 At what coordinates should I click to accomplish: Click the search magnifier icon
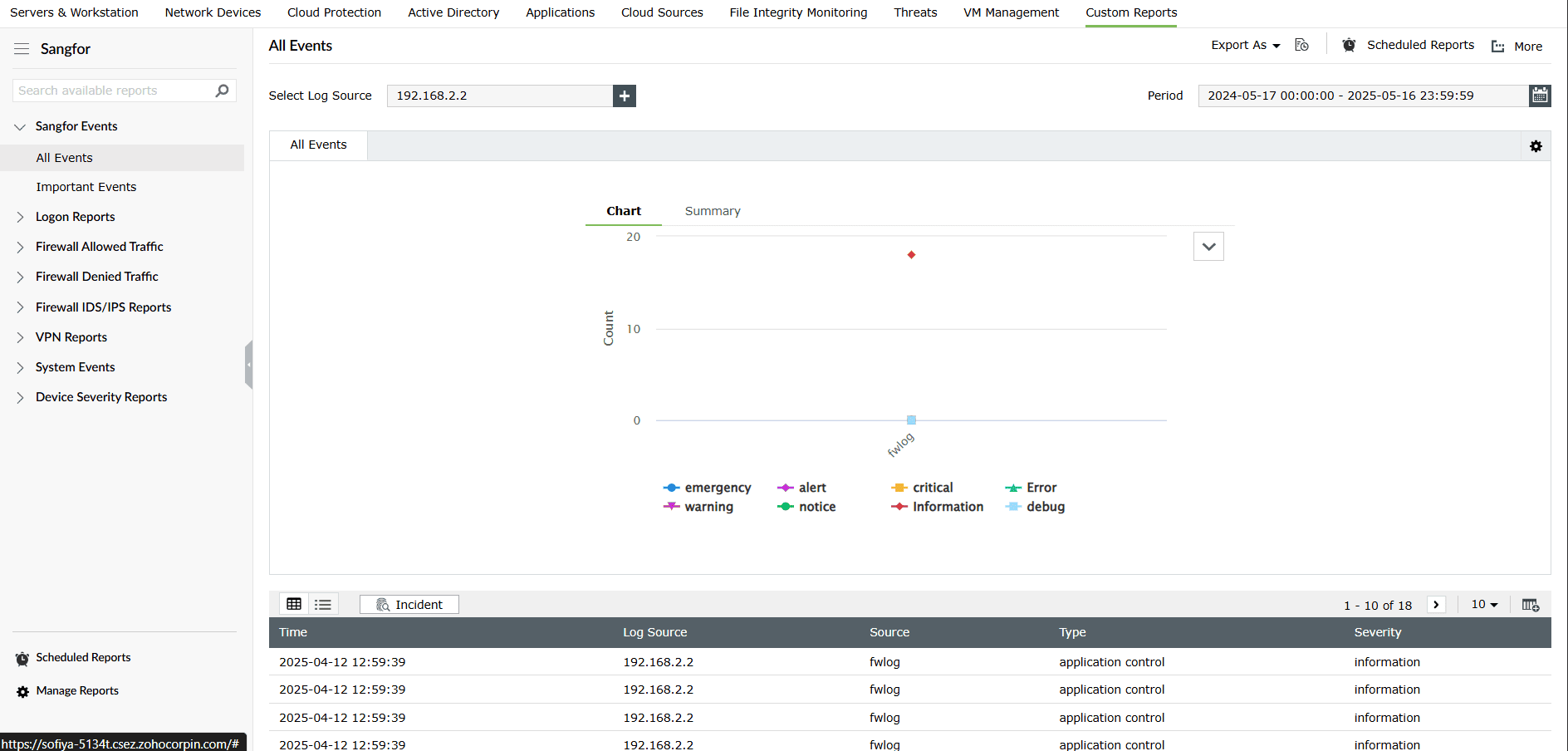click(x=222, y=91)
